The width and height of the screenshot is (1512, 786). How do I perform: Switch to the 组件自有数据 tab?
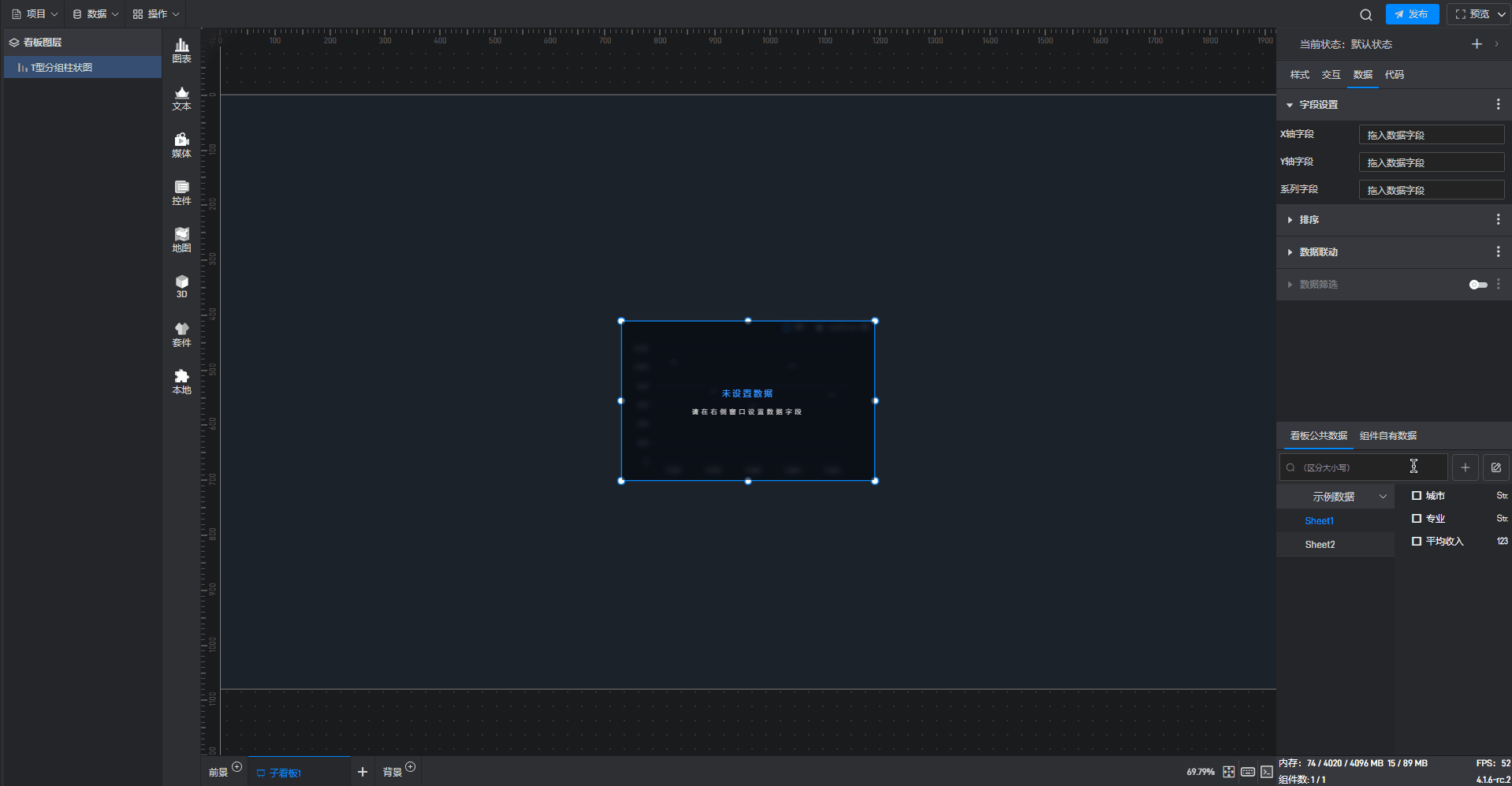[1387, 436]
